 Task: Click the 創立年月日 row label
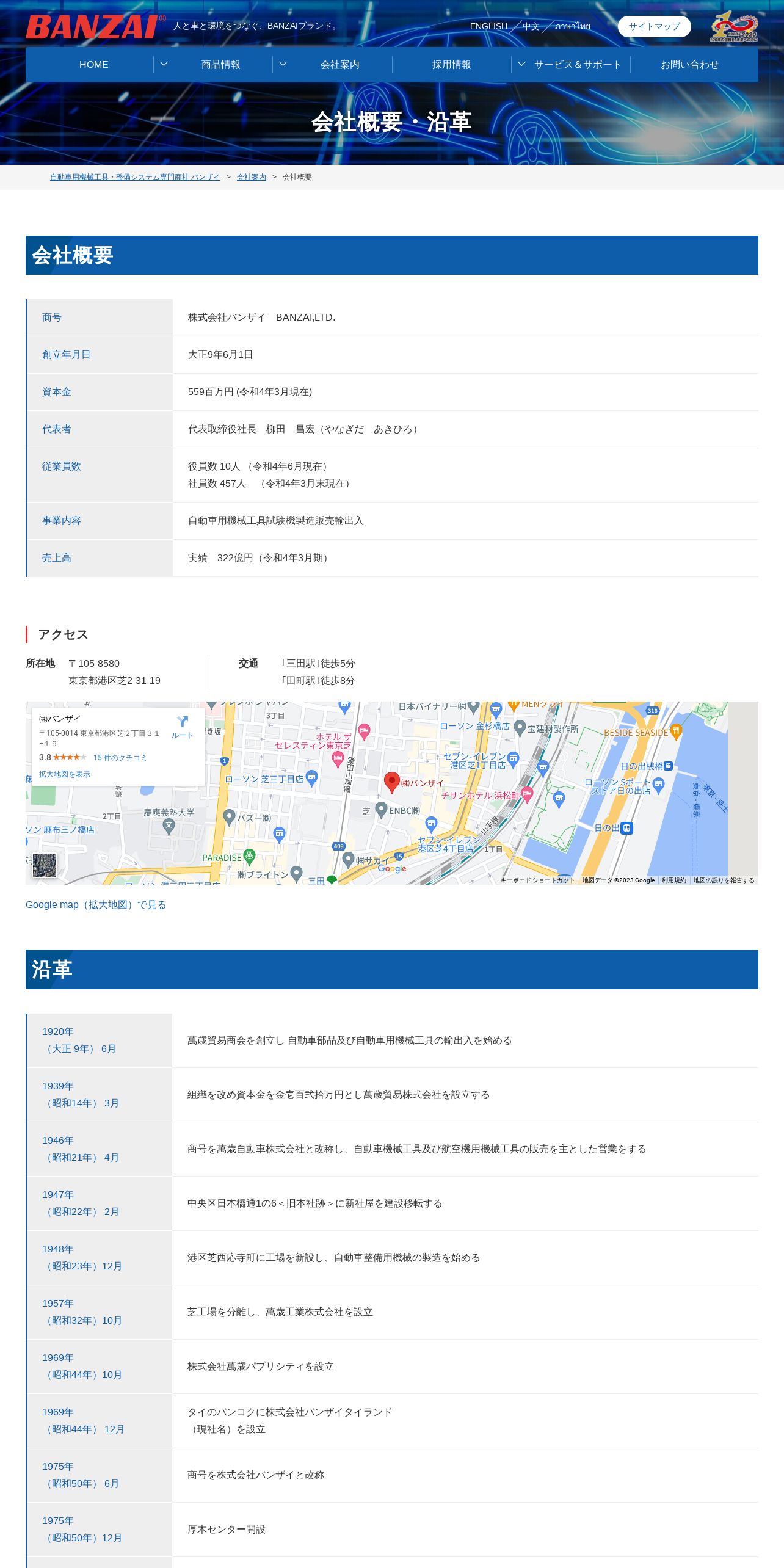[x=67, y=355]
